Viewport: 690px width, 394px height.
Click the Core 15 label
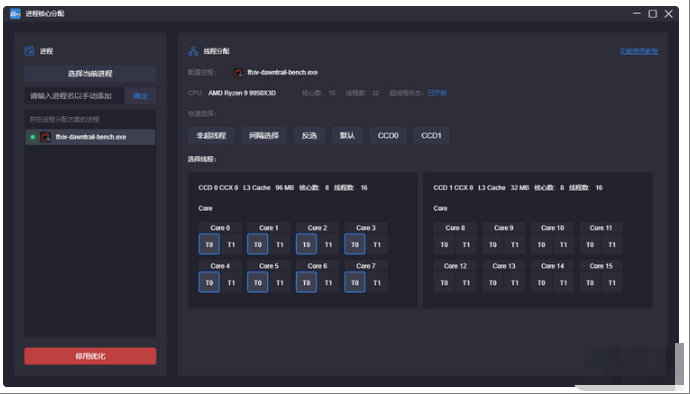(x=601, y=266)
